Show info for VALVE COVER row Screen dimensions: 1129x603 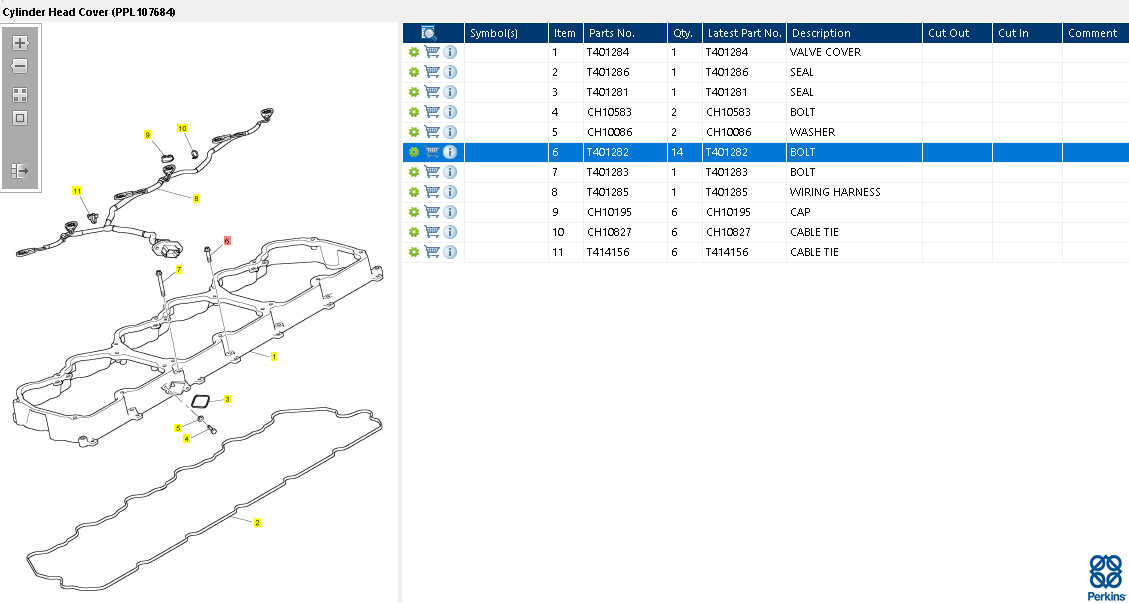pyautogui.click(x=450, y=52)
